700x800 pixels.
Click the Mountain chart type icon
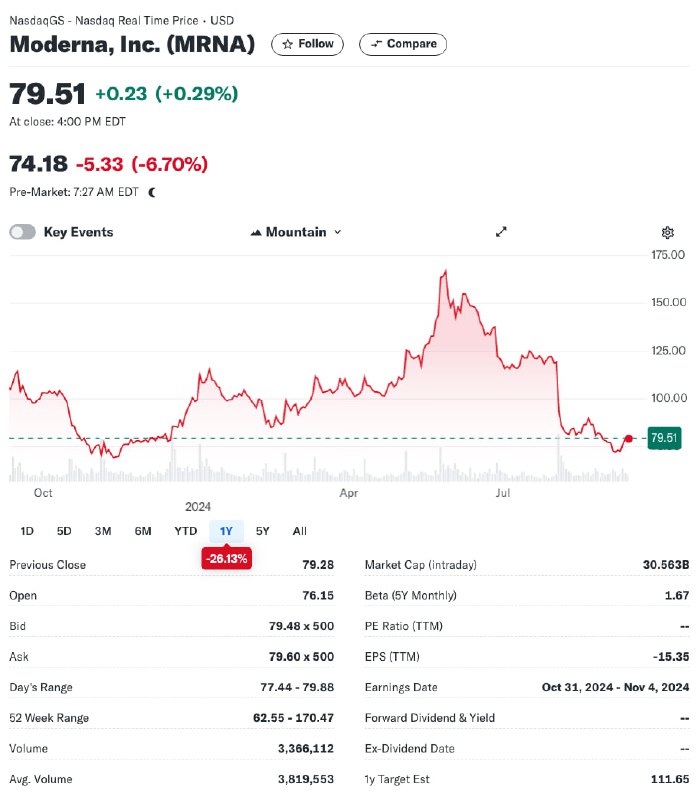tap(256, 232)
